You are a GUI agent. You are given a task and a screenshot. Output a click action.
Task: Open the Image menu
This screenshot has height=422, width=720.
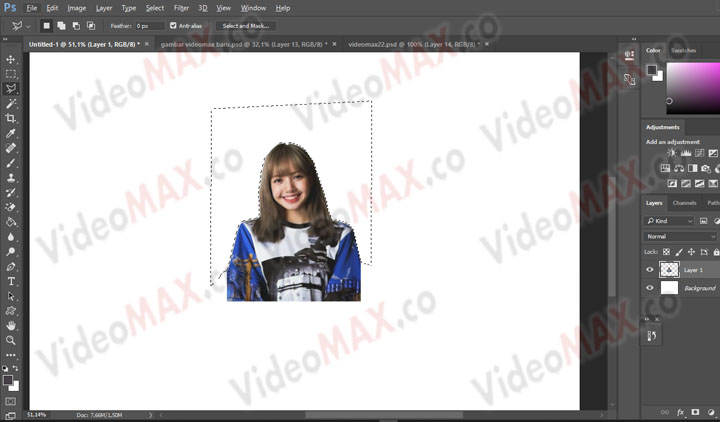[77, 8]
